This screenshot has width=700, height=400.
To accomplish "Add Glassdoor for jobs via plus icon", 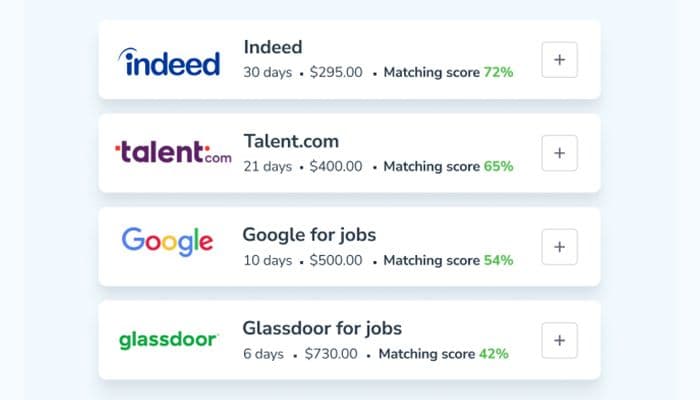I will click(x=559, y=340).
